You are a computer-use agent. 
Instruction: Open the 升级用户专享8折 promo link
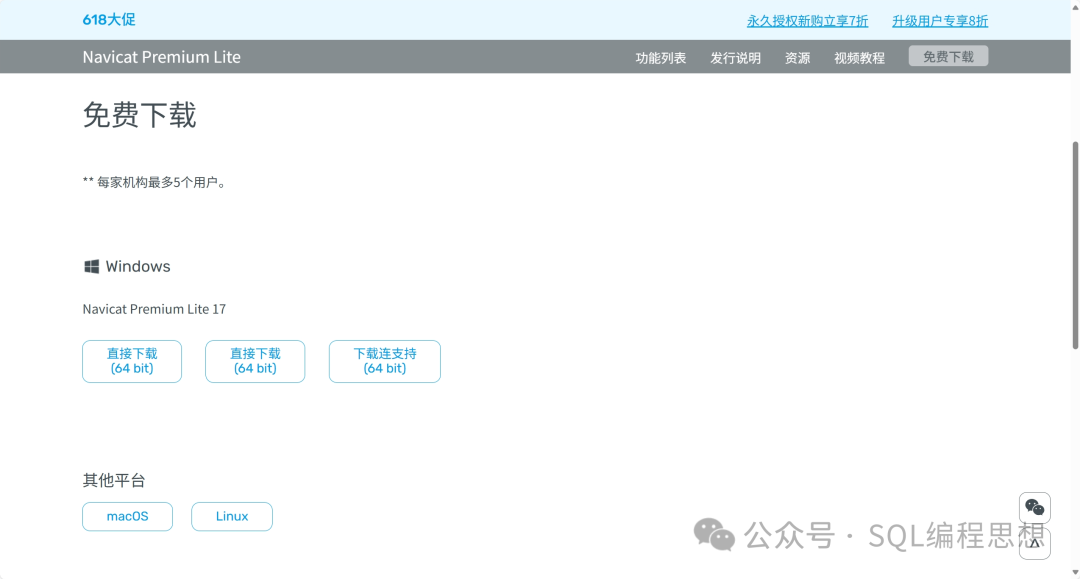tap(939, 21)
